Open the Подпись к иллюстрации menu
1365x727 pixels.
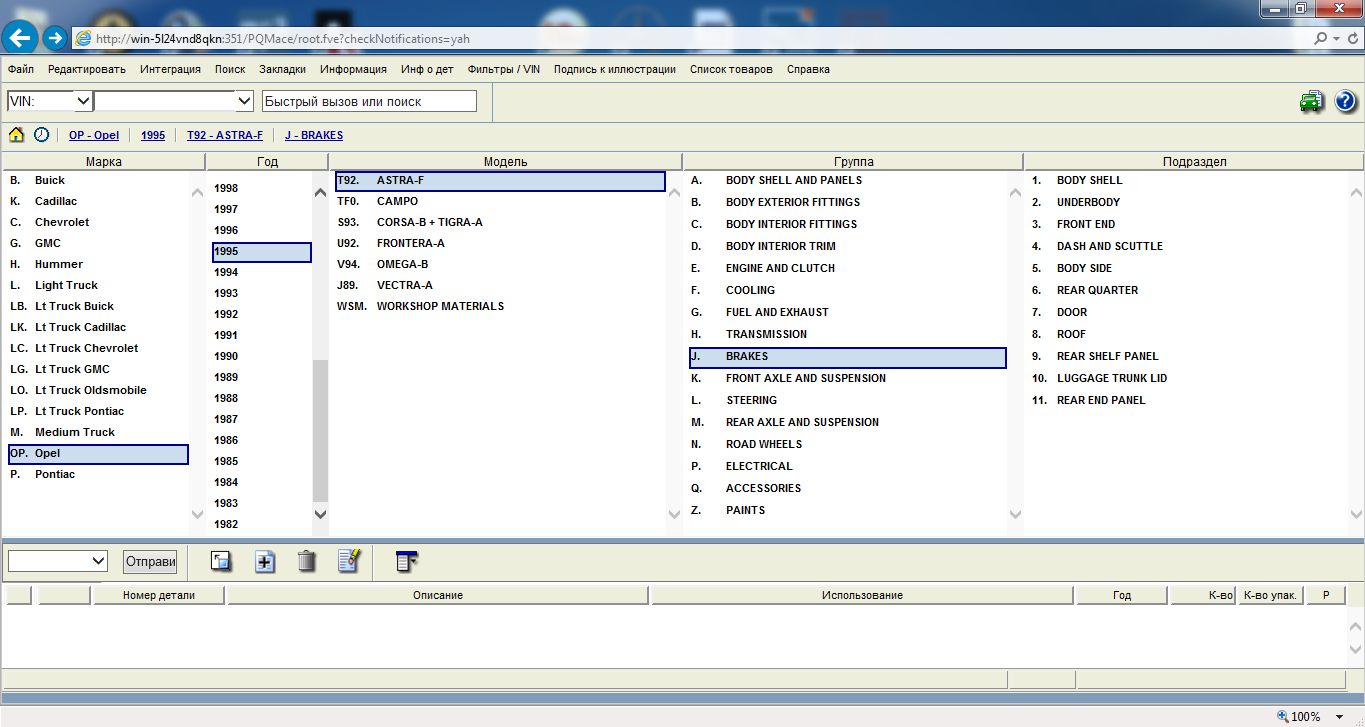(615, 69)
